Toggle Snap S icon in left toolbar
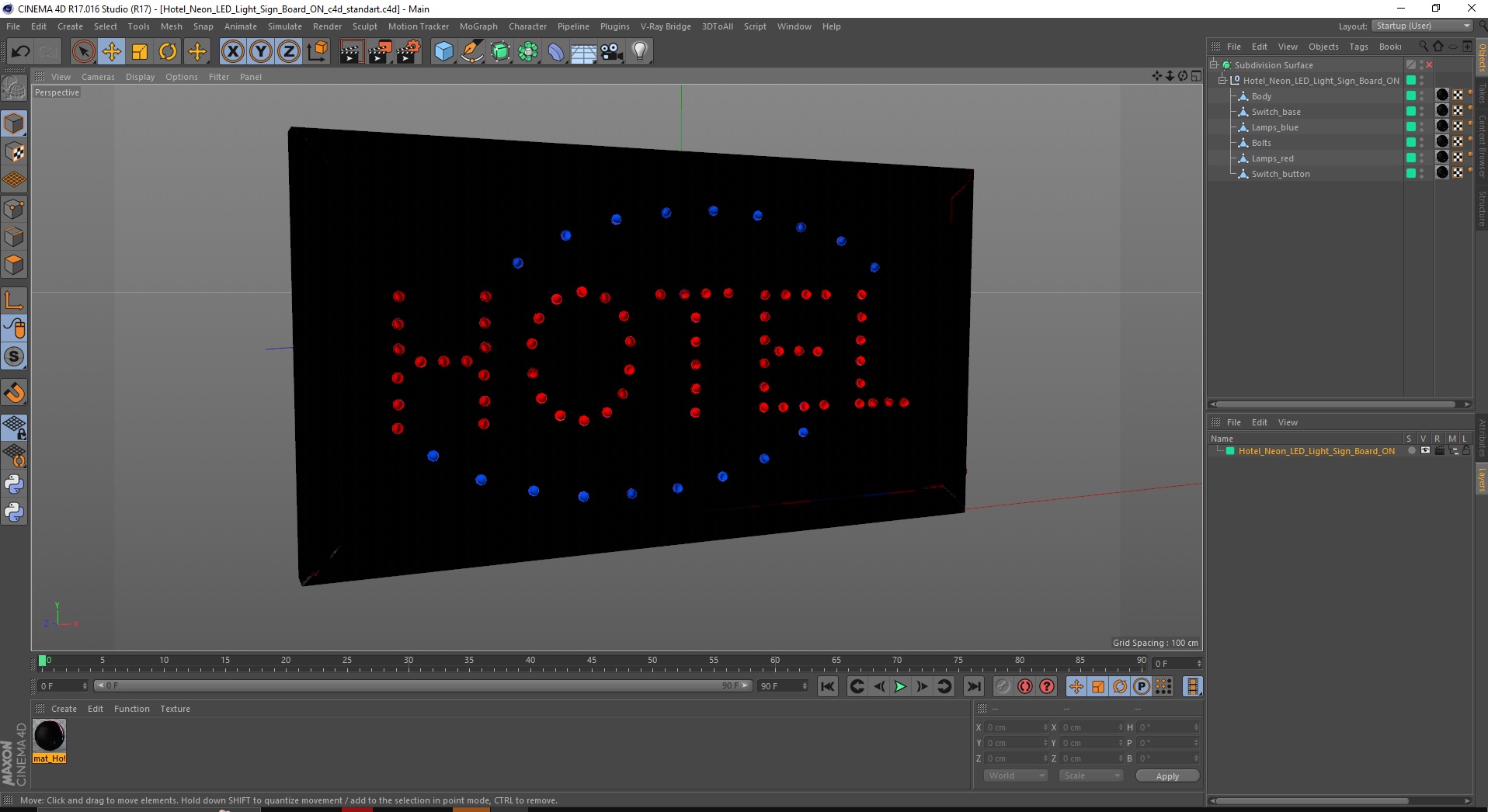The height and width of the screenshot is (812, 1488). (x=14, y=356)
